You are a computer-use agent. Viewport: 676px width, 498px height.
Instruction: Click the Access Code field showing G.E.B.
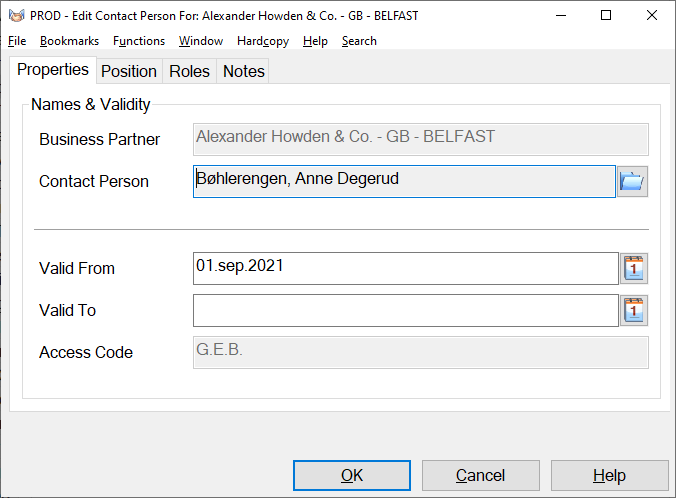421,352
